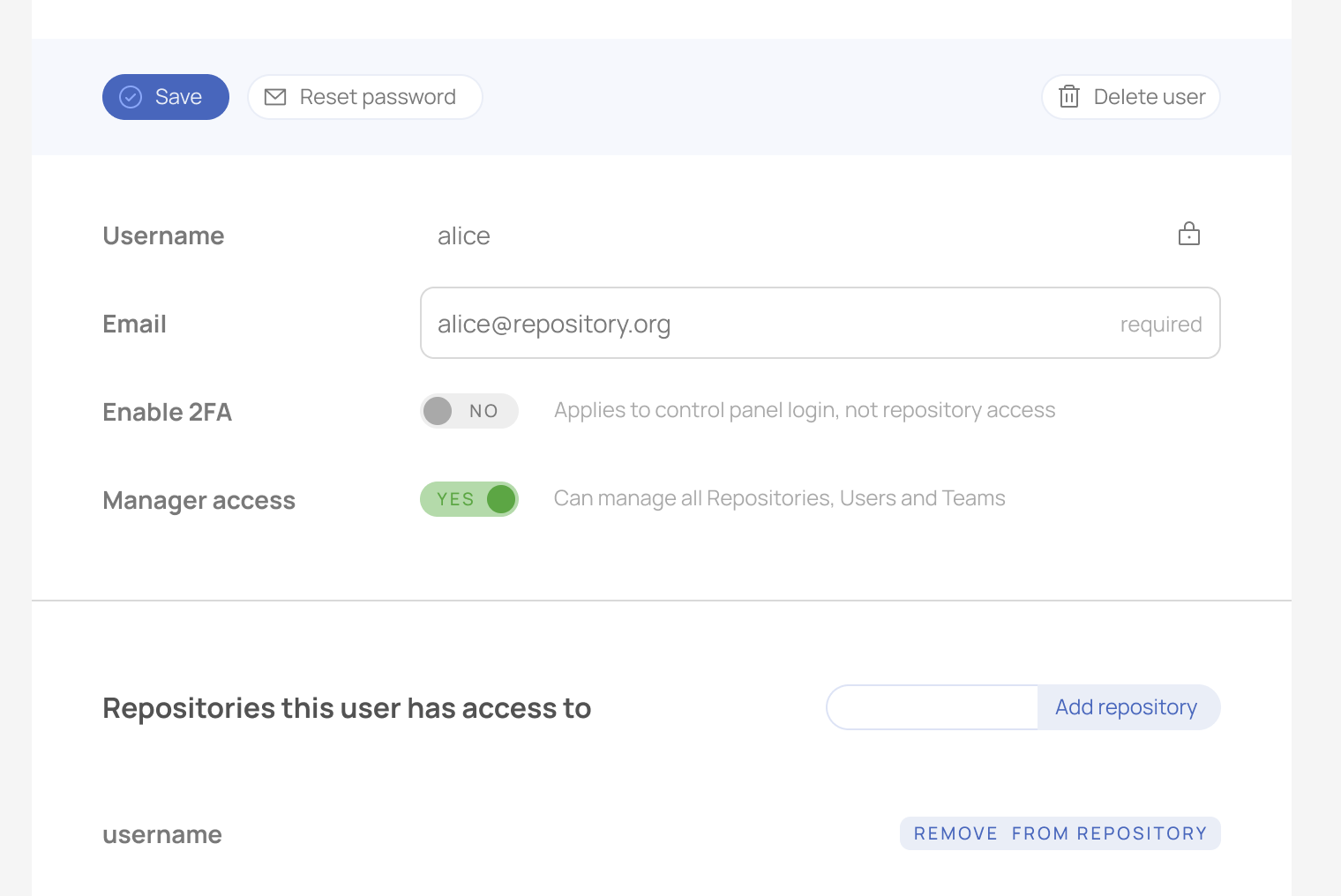Click Remove from repository for username

pyautogui.click(x=1060, y=833)
